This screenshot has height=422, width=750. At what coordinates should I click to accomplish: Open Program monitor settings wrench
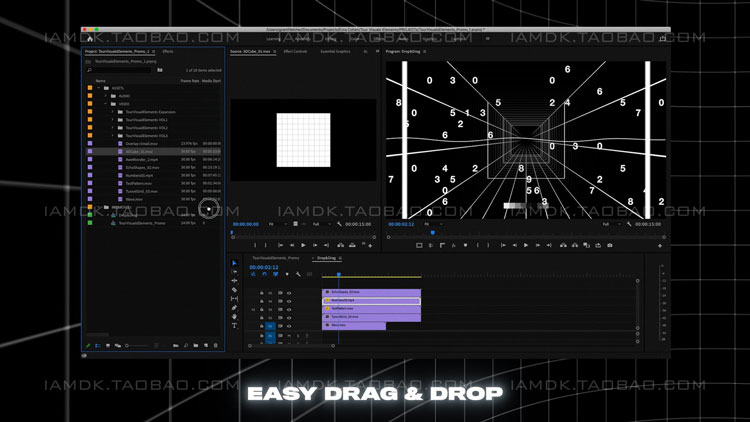coord(629,224)
